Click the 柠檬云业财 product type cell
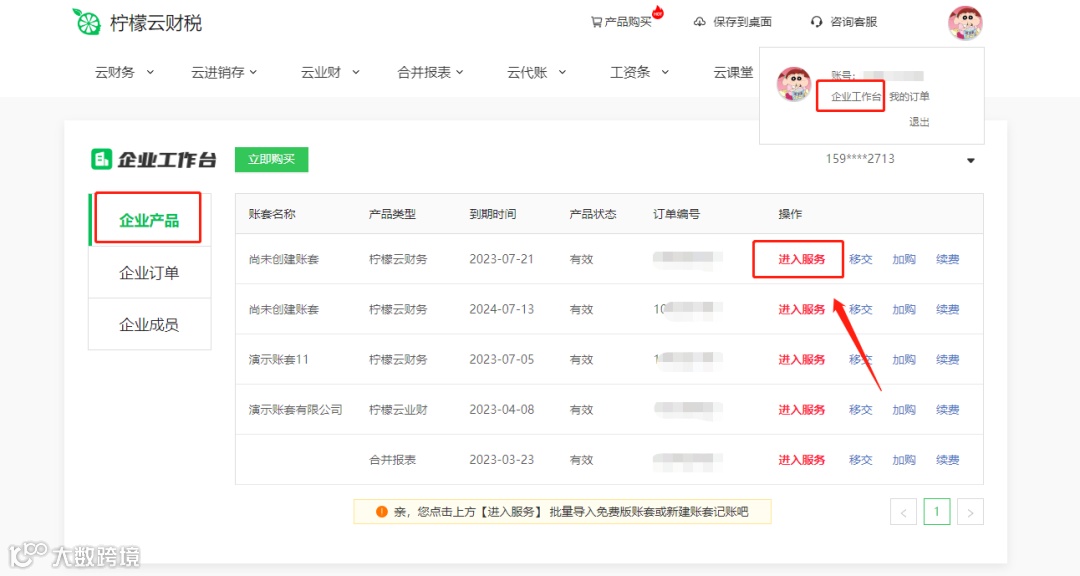Screen dimensions: 1080x576 pyautogui.click(x=398, y=410)
